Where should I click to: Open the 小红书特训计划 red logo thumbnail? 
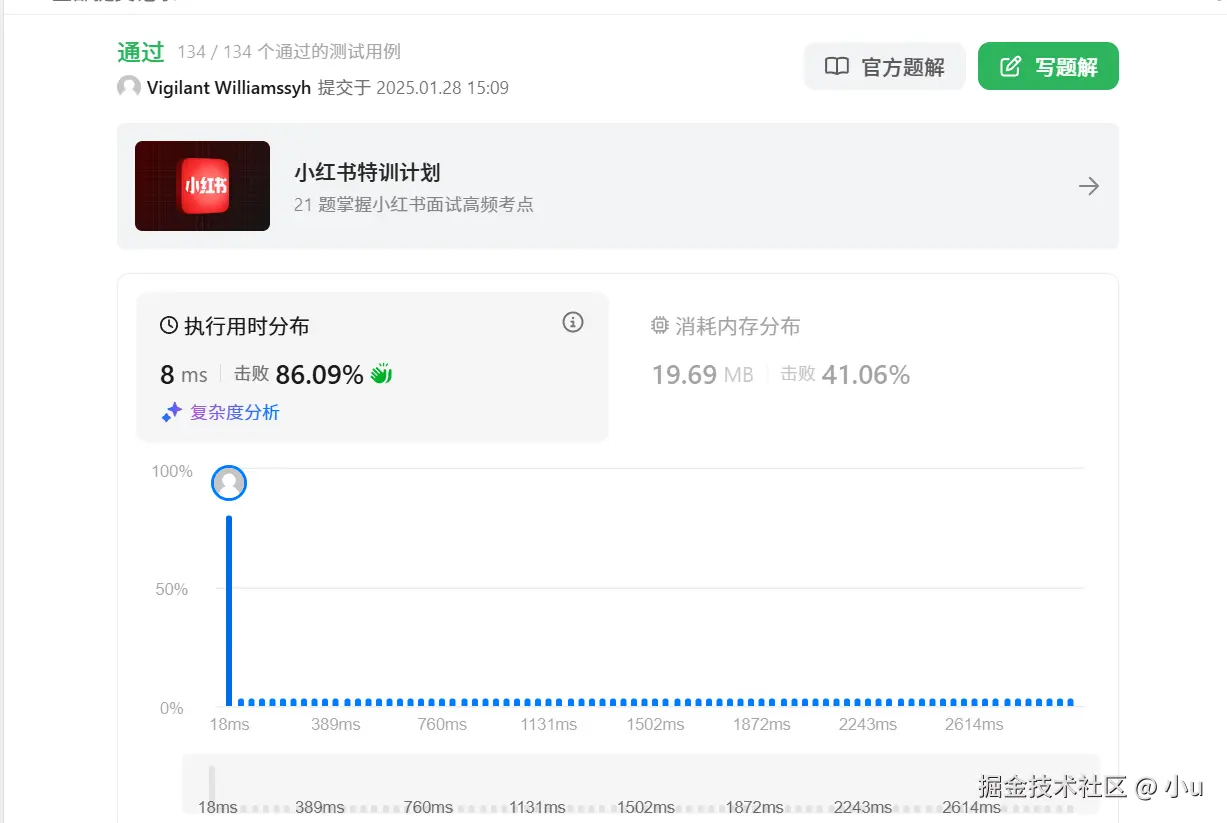click(202, 186)
